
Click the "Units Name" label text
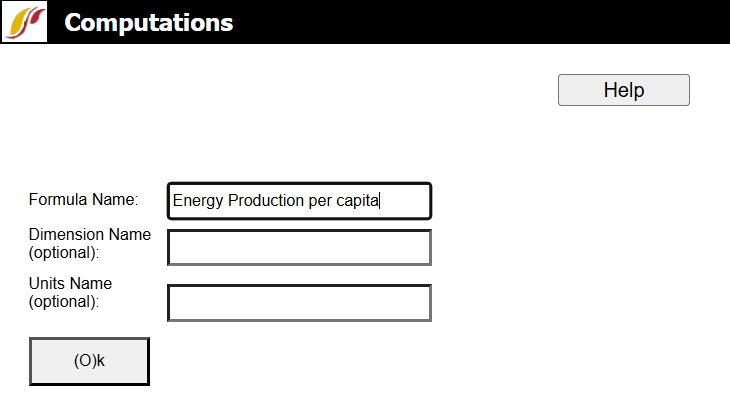tap(70, 284)
